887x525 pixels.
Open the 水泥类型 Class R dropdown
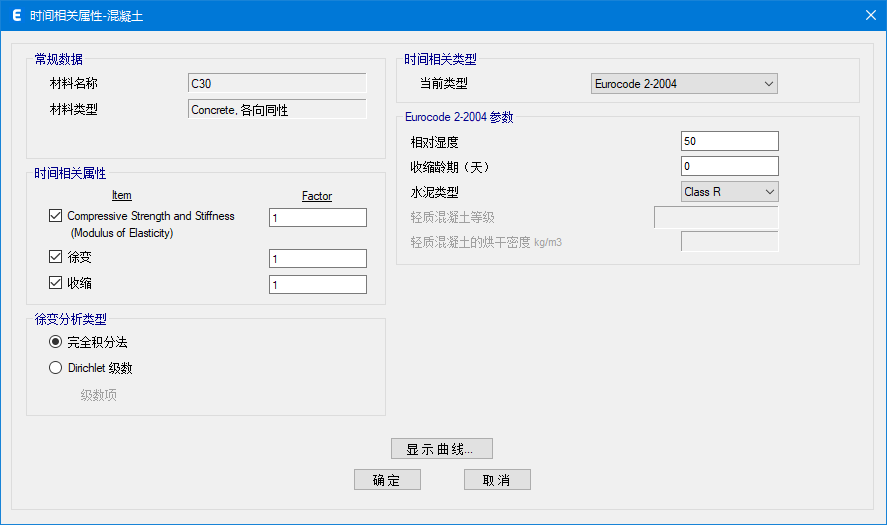coord(729,192)
